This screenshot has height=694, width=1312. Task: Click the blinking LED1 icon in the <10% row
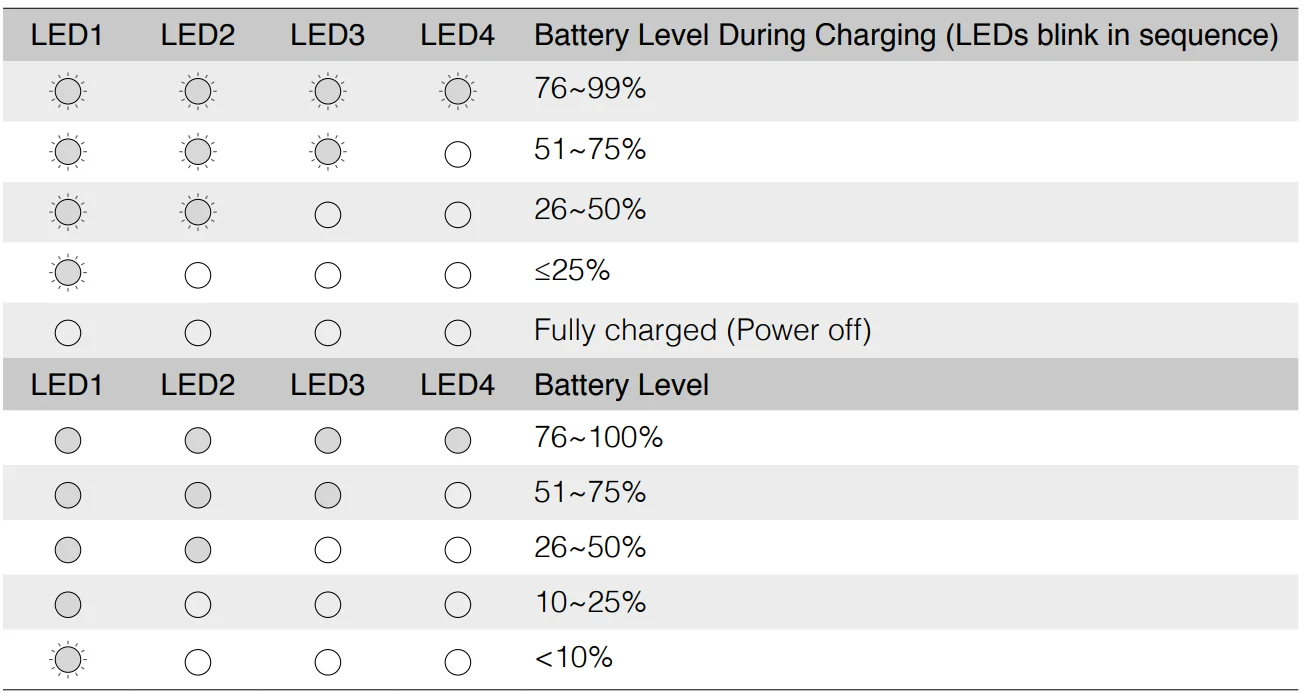(x=67, y=660)
